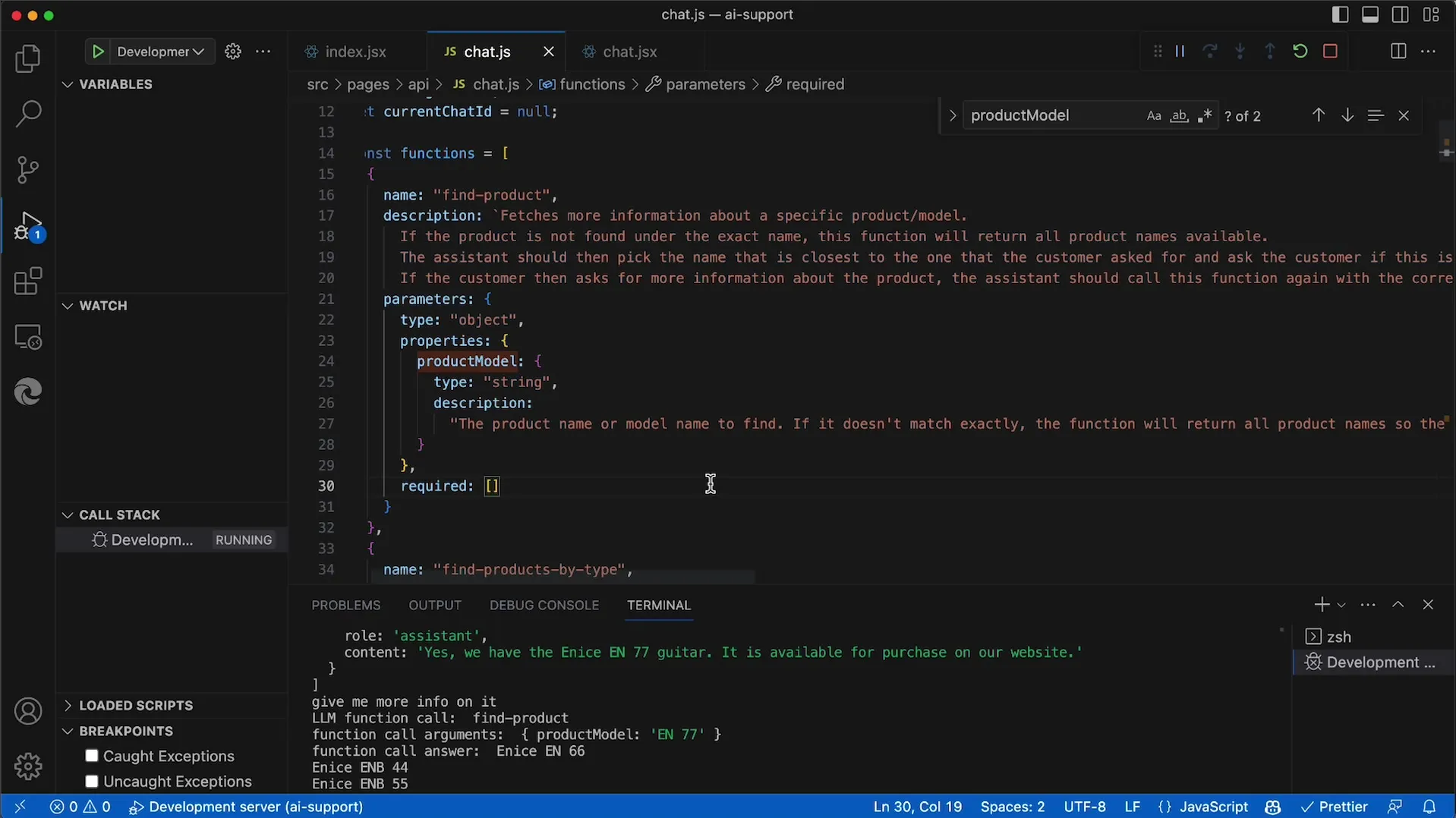1456x818 pixels.
Task: Open the Manage gear in activity bar
Action: pos(28,766)
